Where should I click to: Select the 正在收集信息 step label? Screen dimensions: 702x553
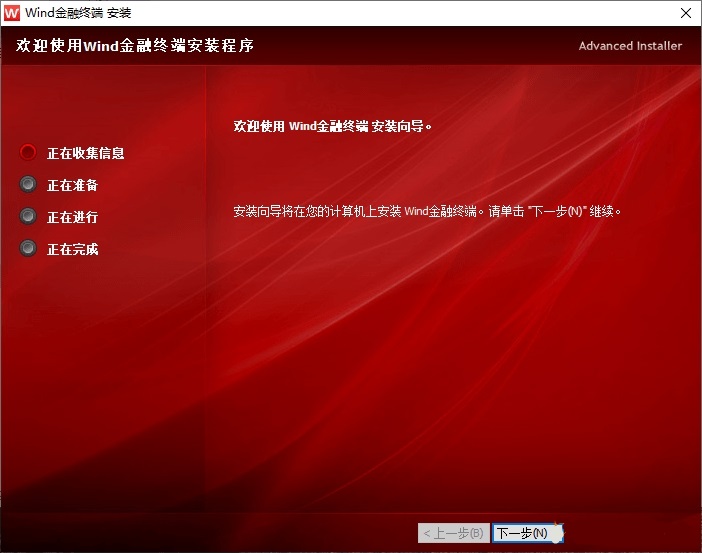[86, 153]
